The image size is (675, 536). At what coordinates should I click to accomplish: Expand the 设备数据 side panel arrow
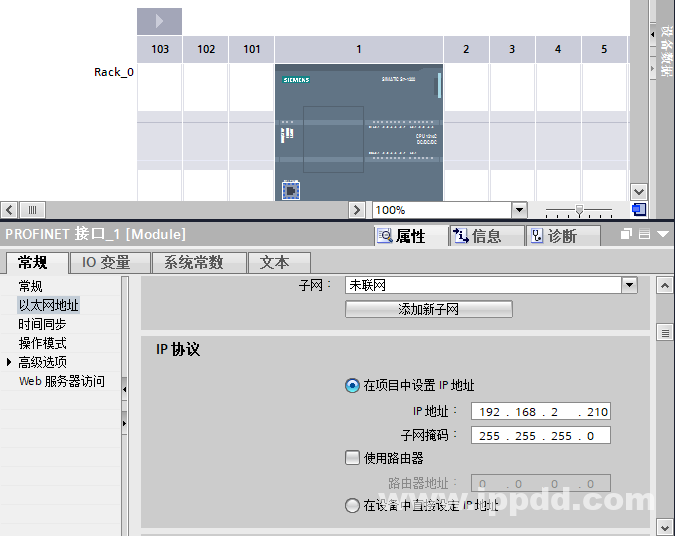tap(653, 34)
